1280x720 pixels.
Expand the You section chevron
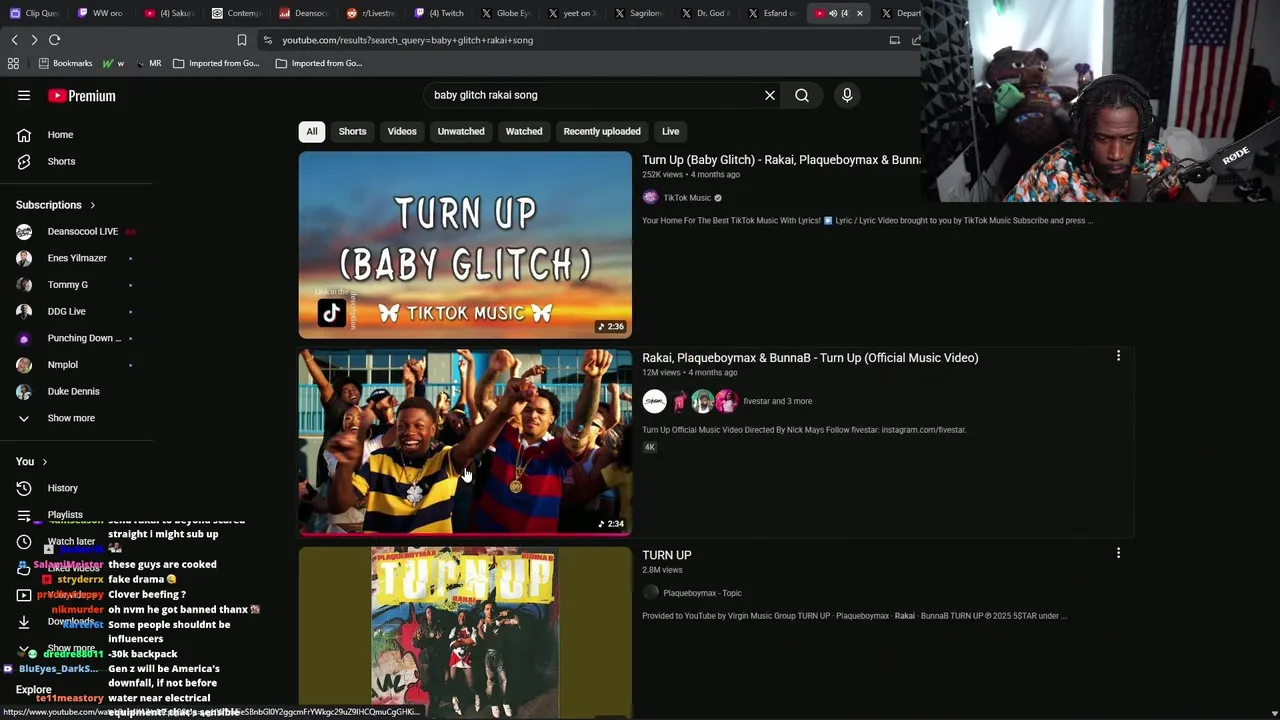44,462
